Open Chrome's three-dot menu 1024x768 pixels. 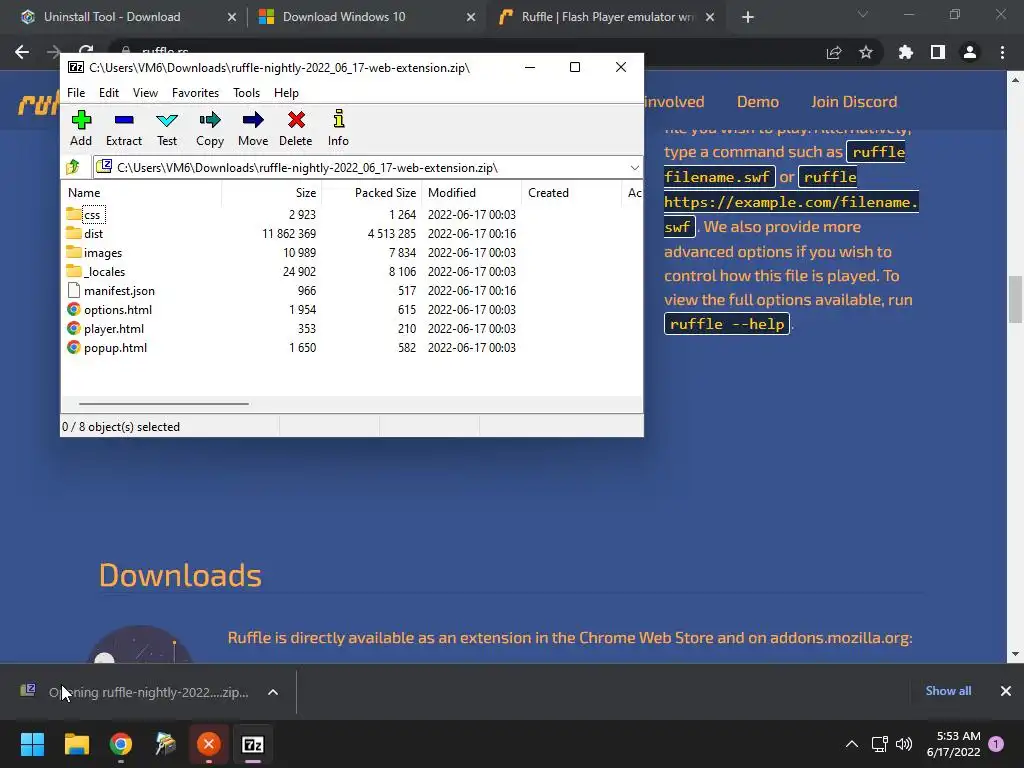pos(1002,52)
